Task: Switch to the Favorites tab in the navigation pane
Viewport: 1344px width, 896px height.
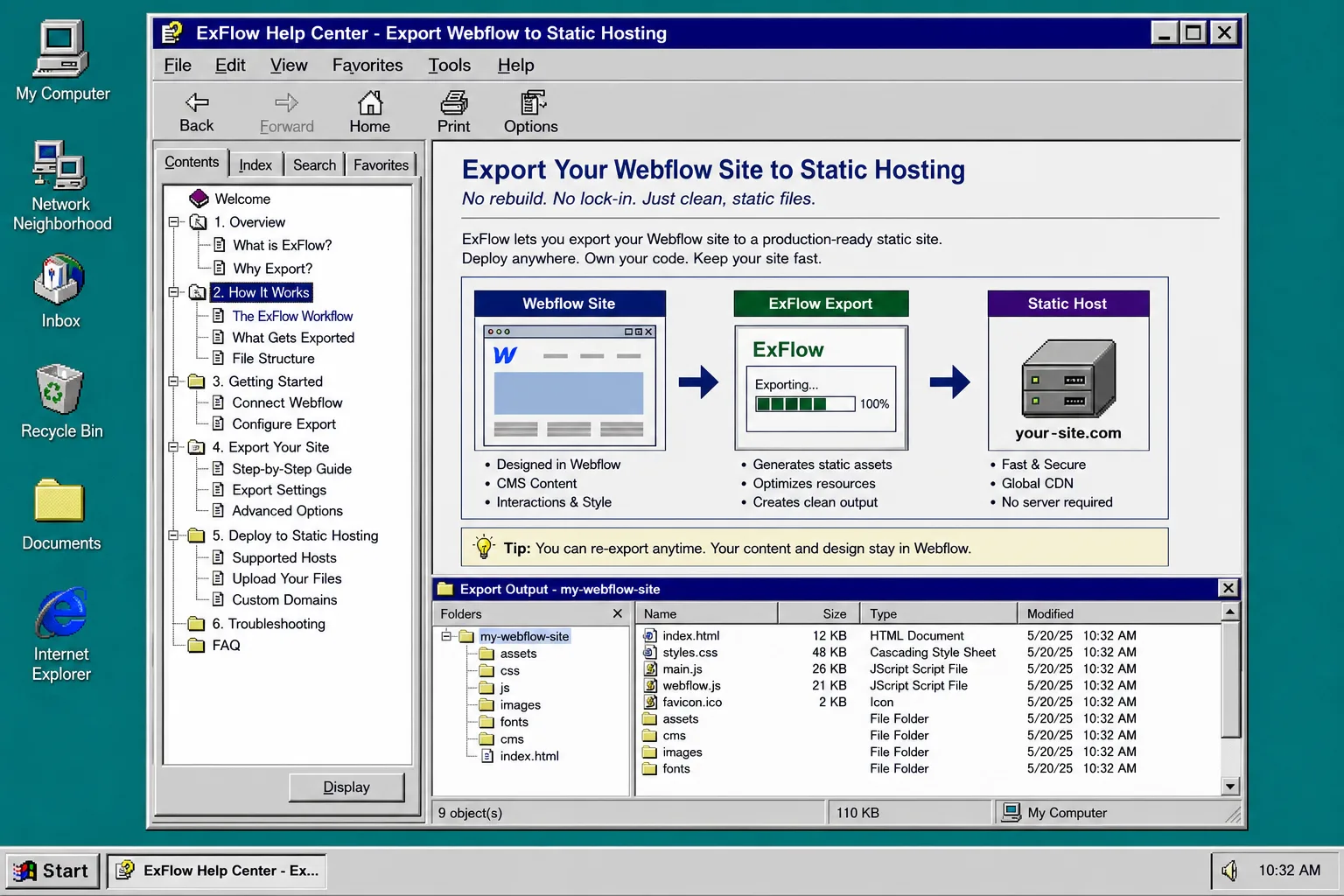Action: 381,164
